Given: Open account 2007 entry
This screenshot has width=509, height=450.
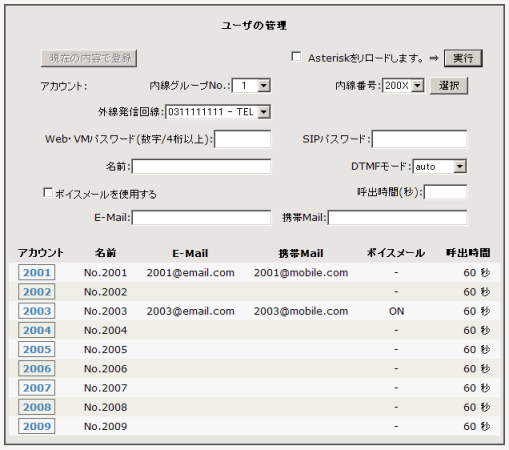Looking at the screenshot, I should [37, 388].
